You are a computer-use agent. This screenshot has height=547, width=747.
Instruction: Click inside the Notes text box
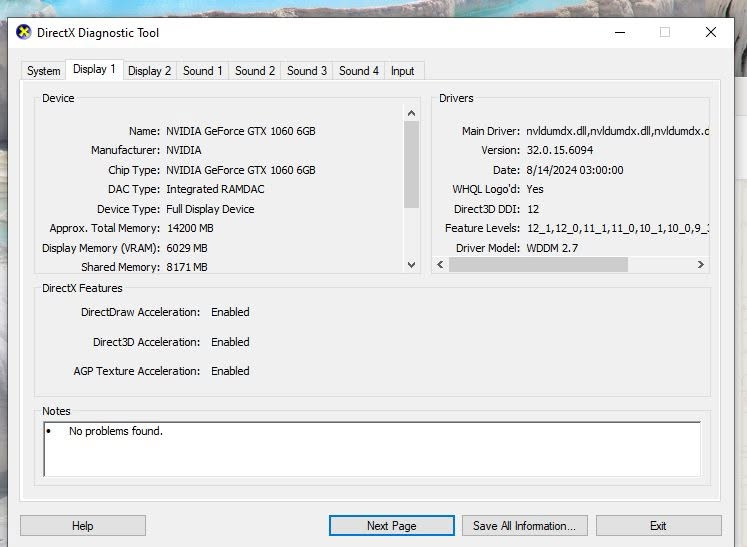click(x=372, y=449)
